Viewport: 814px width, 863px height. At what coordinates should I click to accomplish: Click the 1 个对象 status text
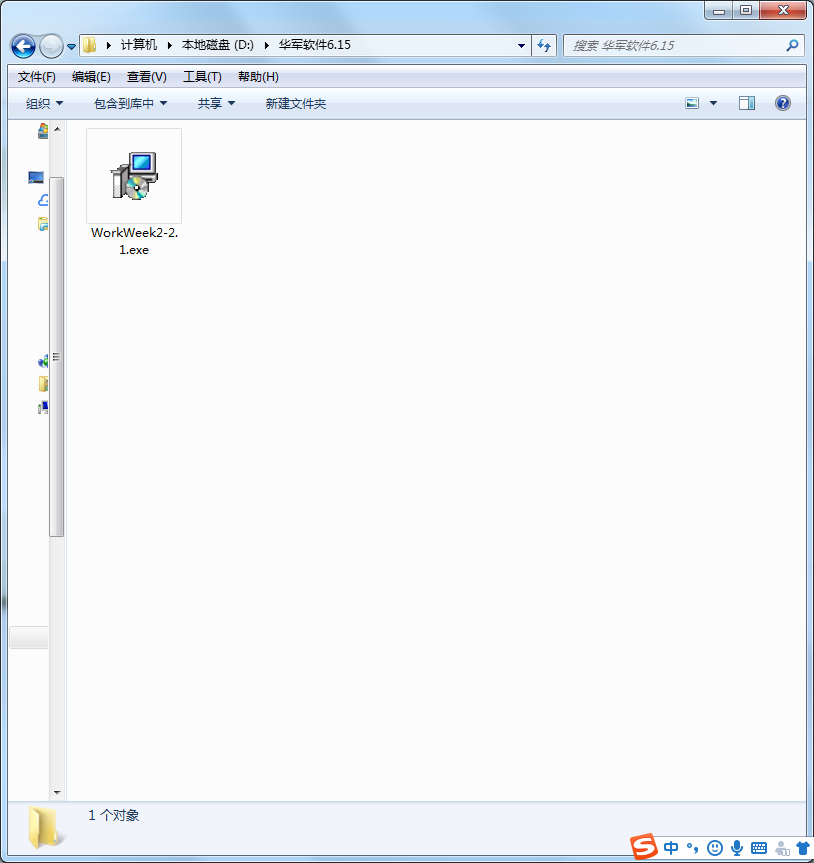pyautogui.click(x=113, y=815)
